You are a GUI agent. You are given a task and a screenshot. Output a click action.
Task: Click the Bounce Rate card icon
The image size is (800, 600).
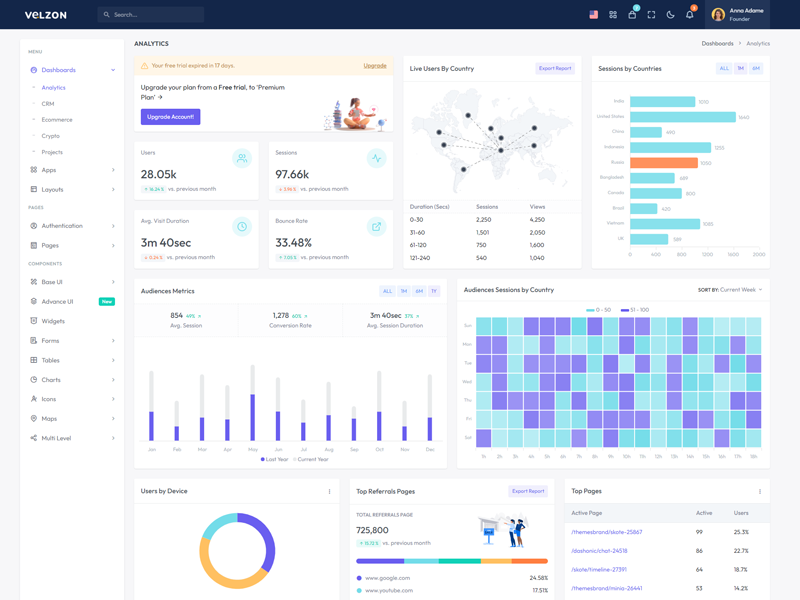tap(376, 227)
